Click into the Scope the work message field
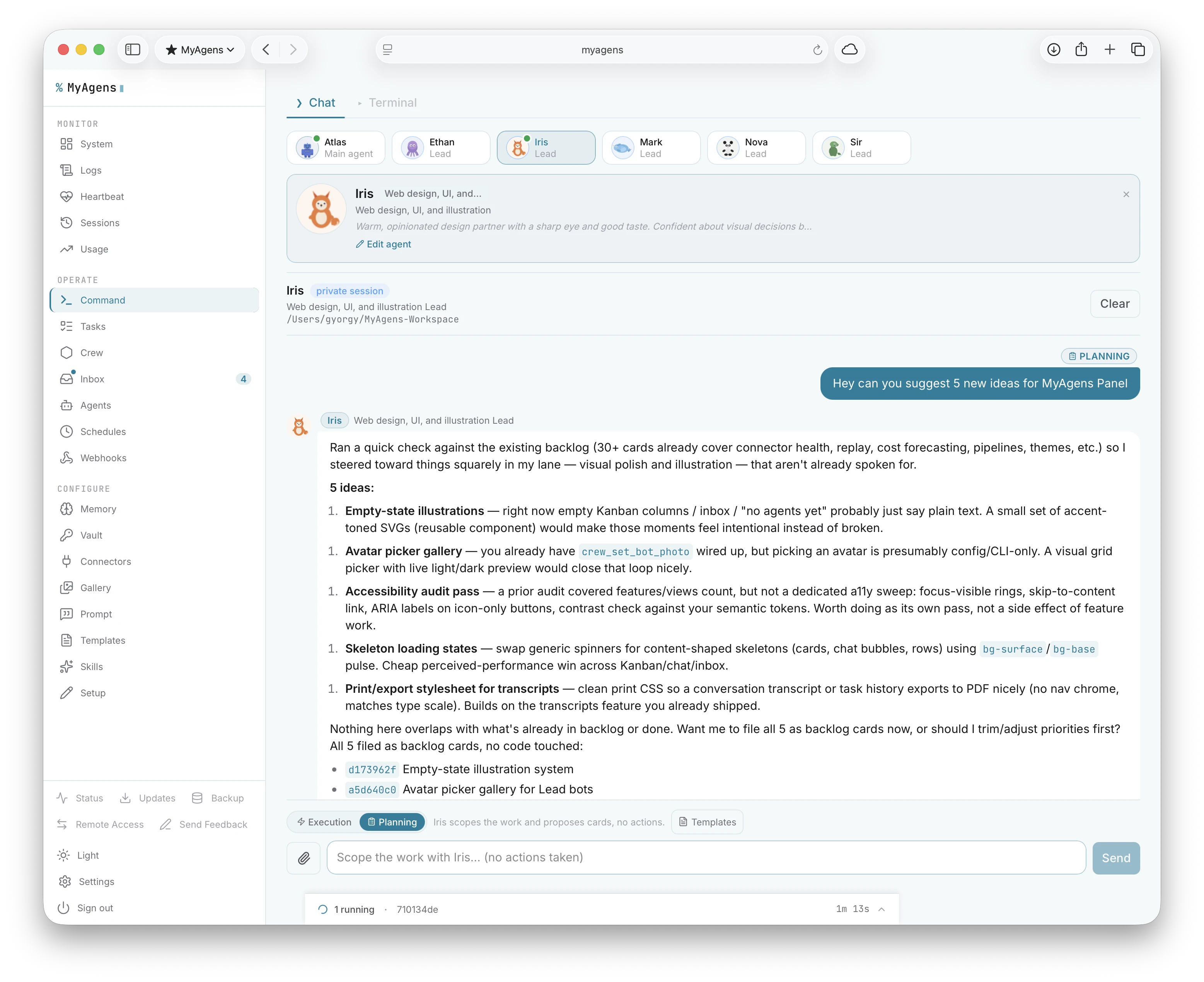The height and width of the screenshot is (982, 1204). click(706, 858)
